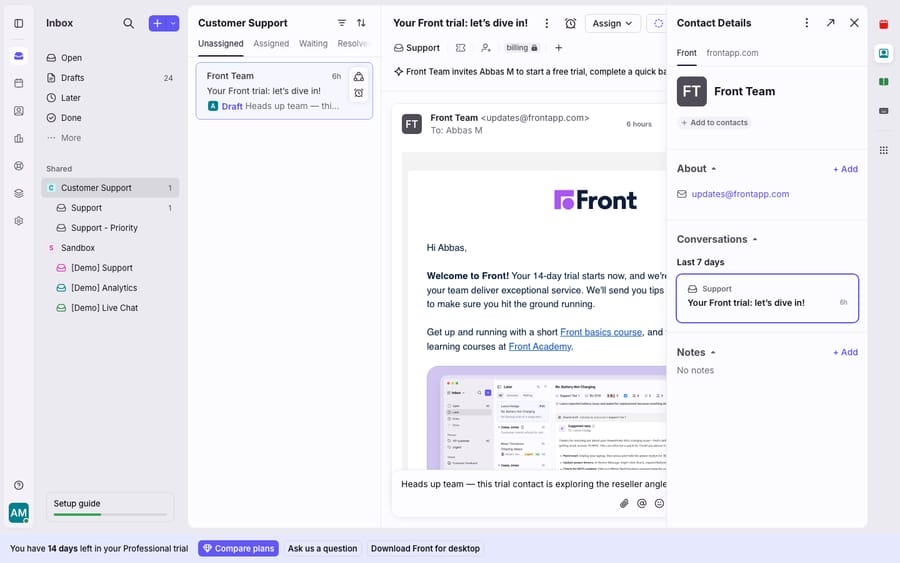The image size is (900, 563).
Task: Click the ticket icon next to Support
Action: pos(460,48)
